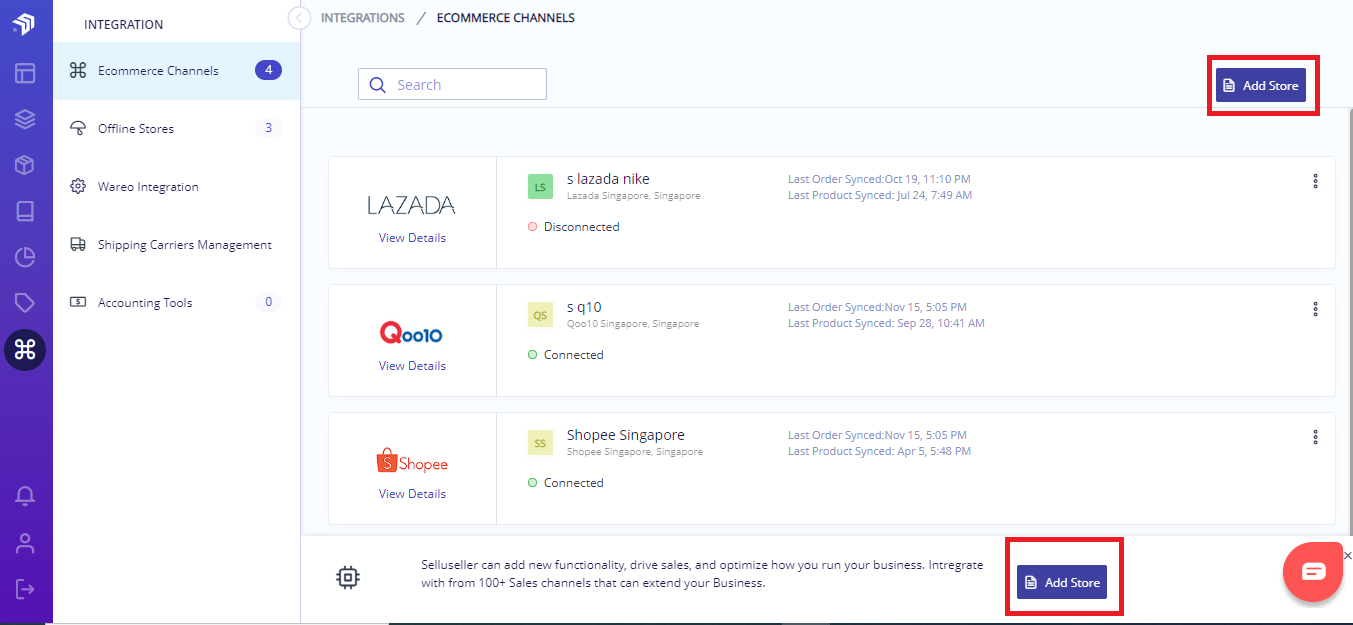The width and height of the screenshot is (1353, 625).
Task: Click the Integrations breadcrumb link
Action: tap(363, 18)
